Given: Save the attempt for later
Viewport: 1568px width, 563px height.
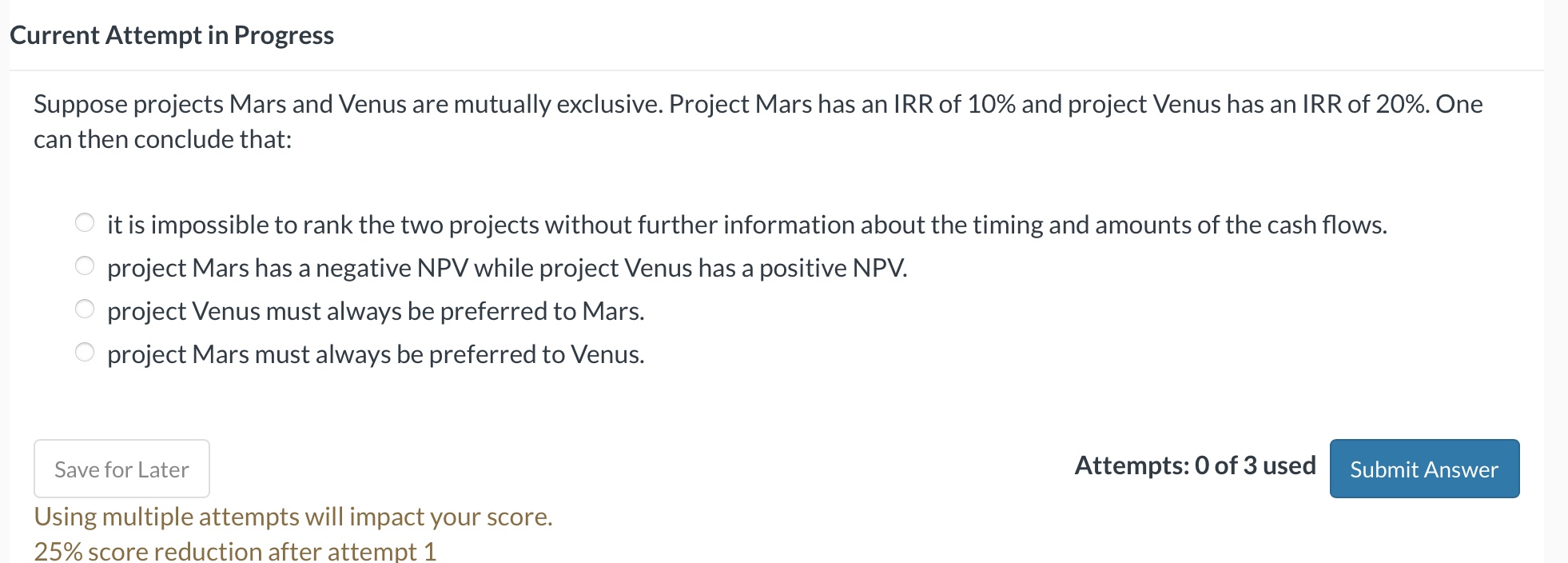Looking at the screenshot, I should click(x=121, y=469).
